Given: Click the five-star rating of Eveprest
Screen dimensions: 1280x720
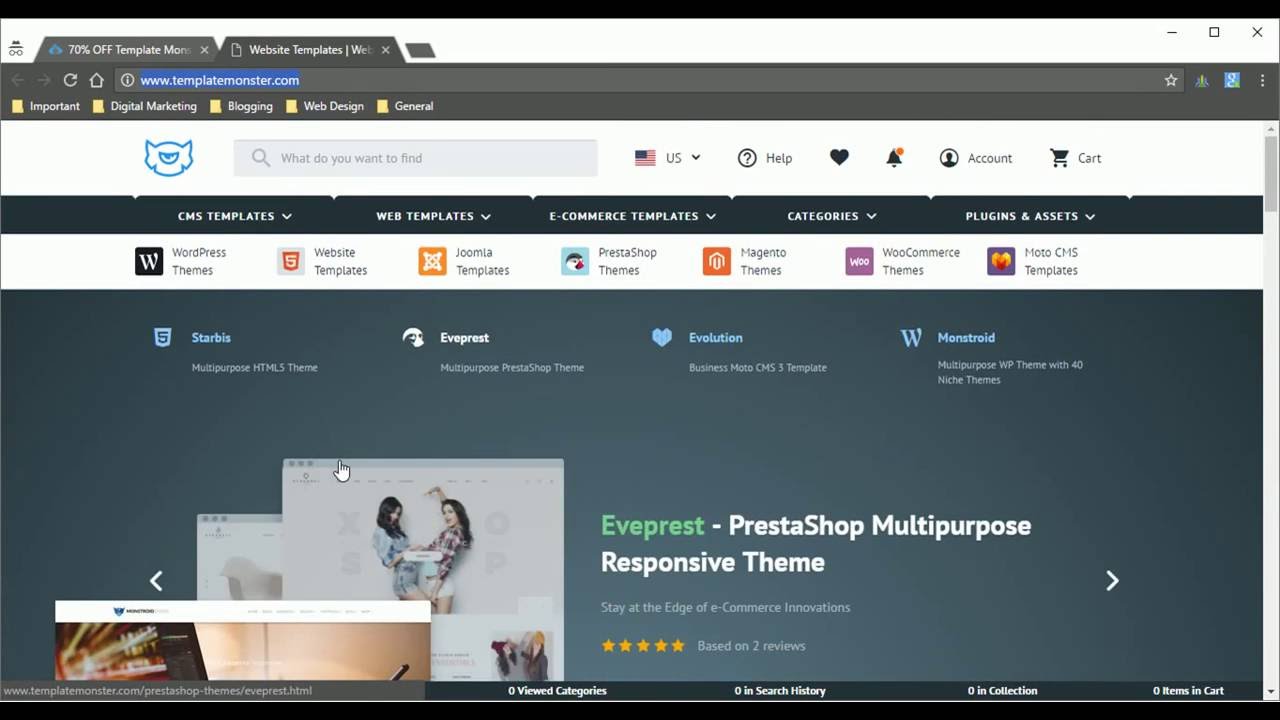Looking at the screenshot, I should tap(643, 646).
